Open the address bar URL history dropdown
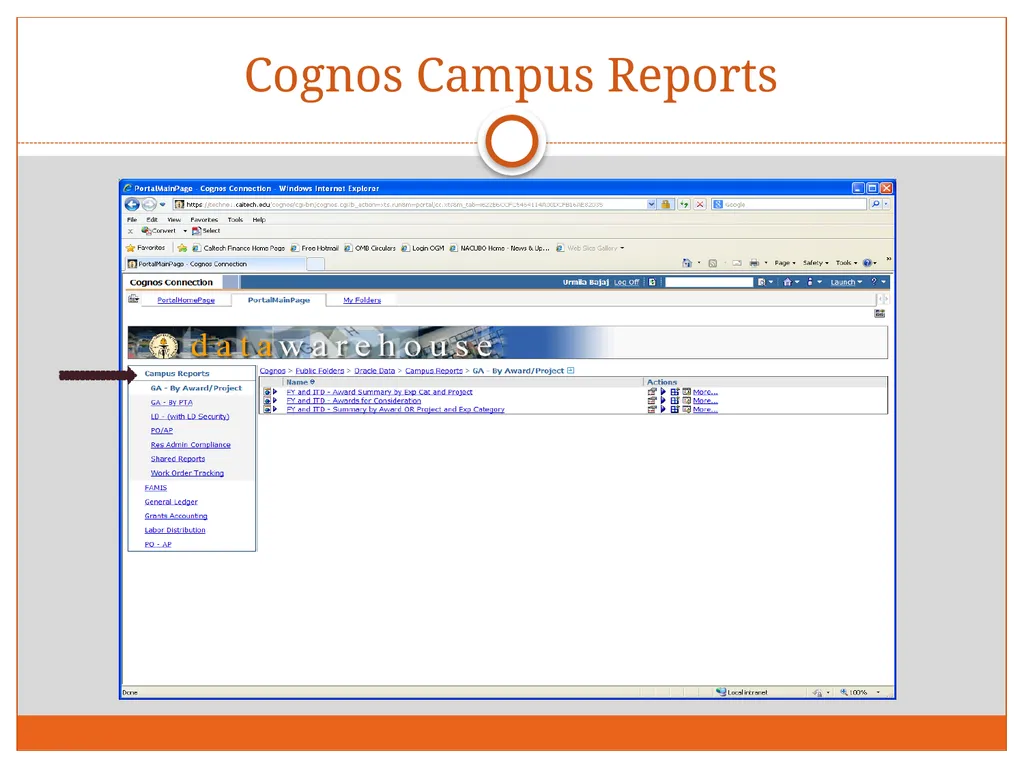This screenshot has height=768, width=1024. [651, 204]
